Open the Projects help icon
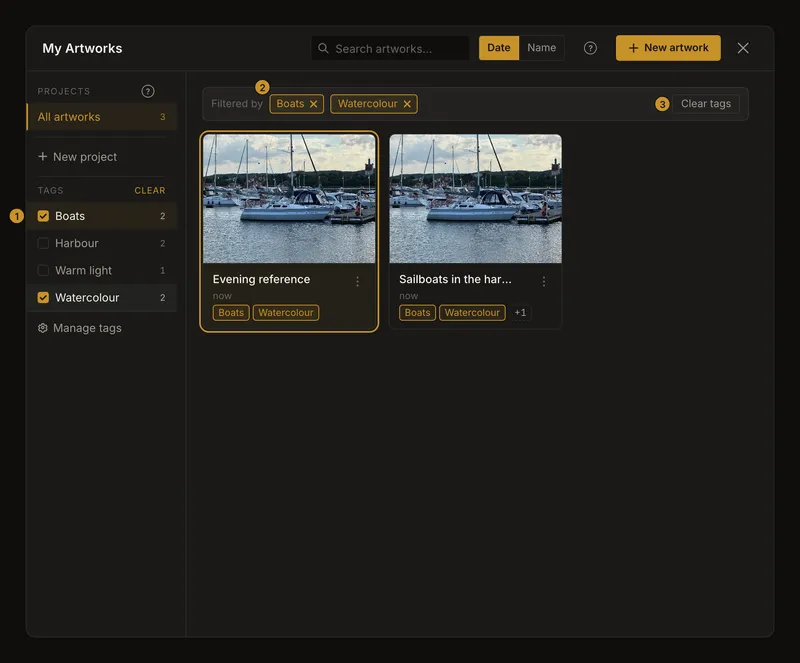800x663 pixels. tap(147, 91)
